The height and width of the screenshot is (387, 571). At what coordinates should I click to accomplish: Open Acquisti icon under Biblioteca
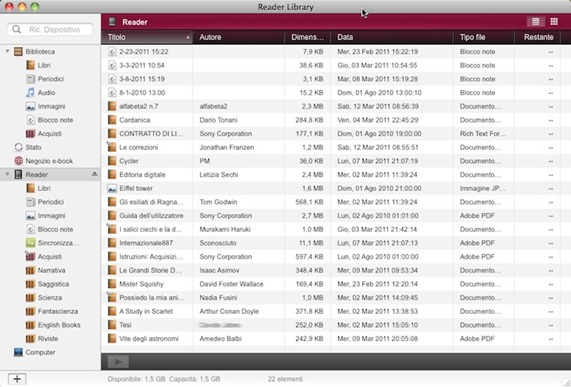[31, 134]
